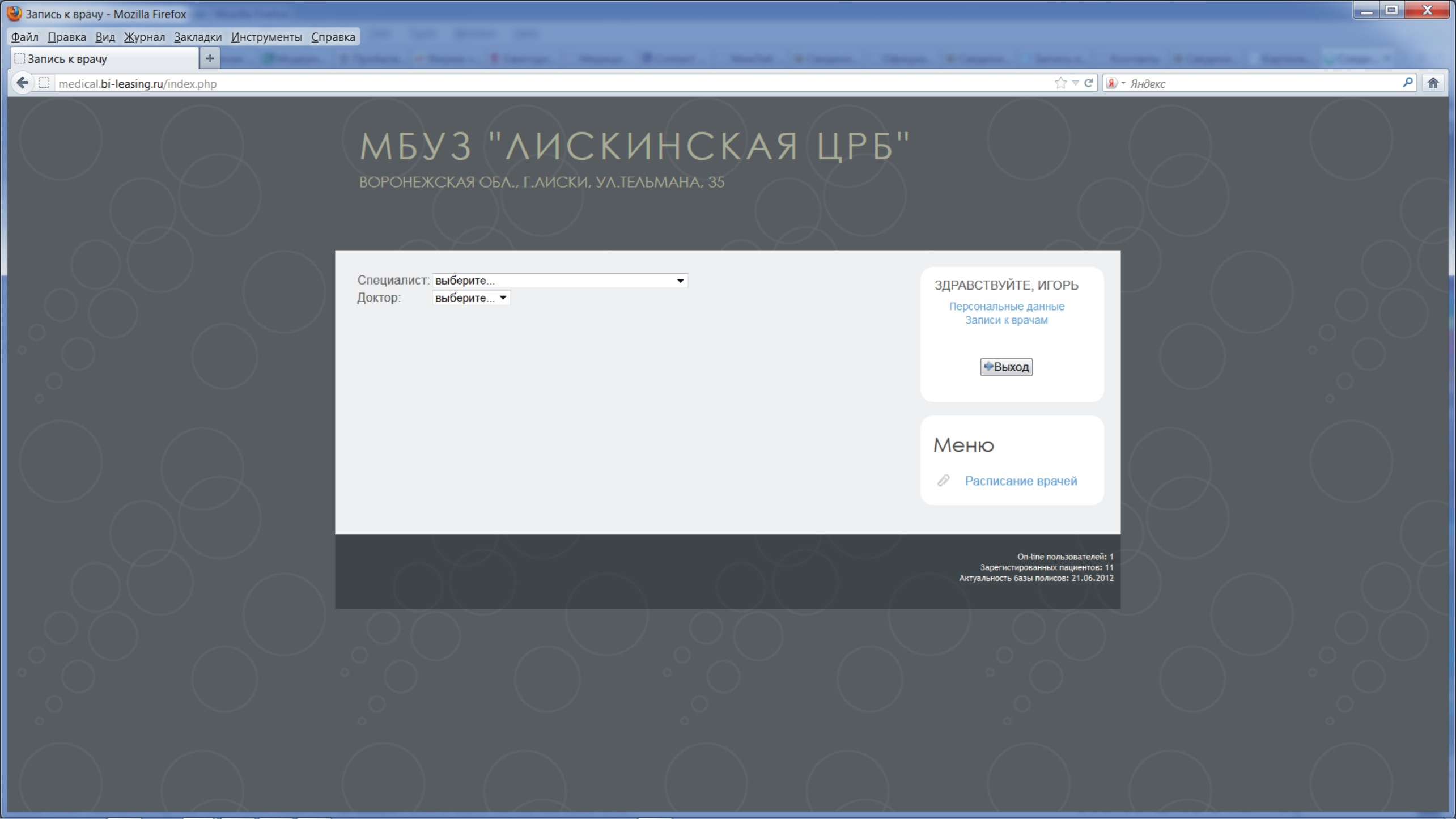Open Расписание врачей link
This screenshot has height=819, width=1456.
coord(1021,481)
